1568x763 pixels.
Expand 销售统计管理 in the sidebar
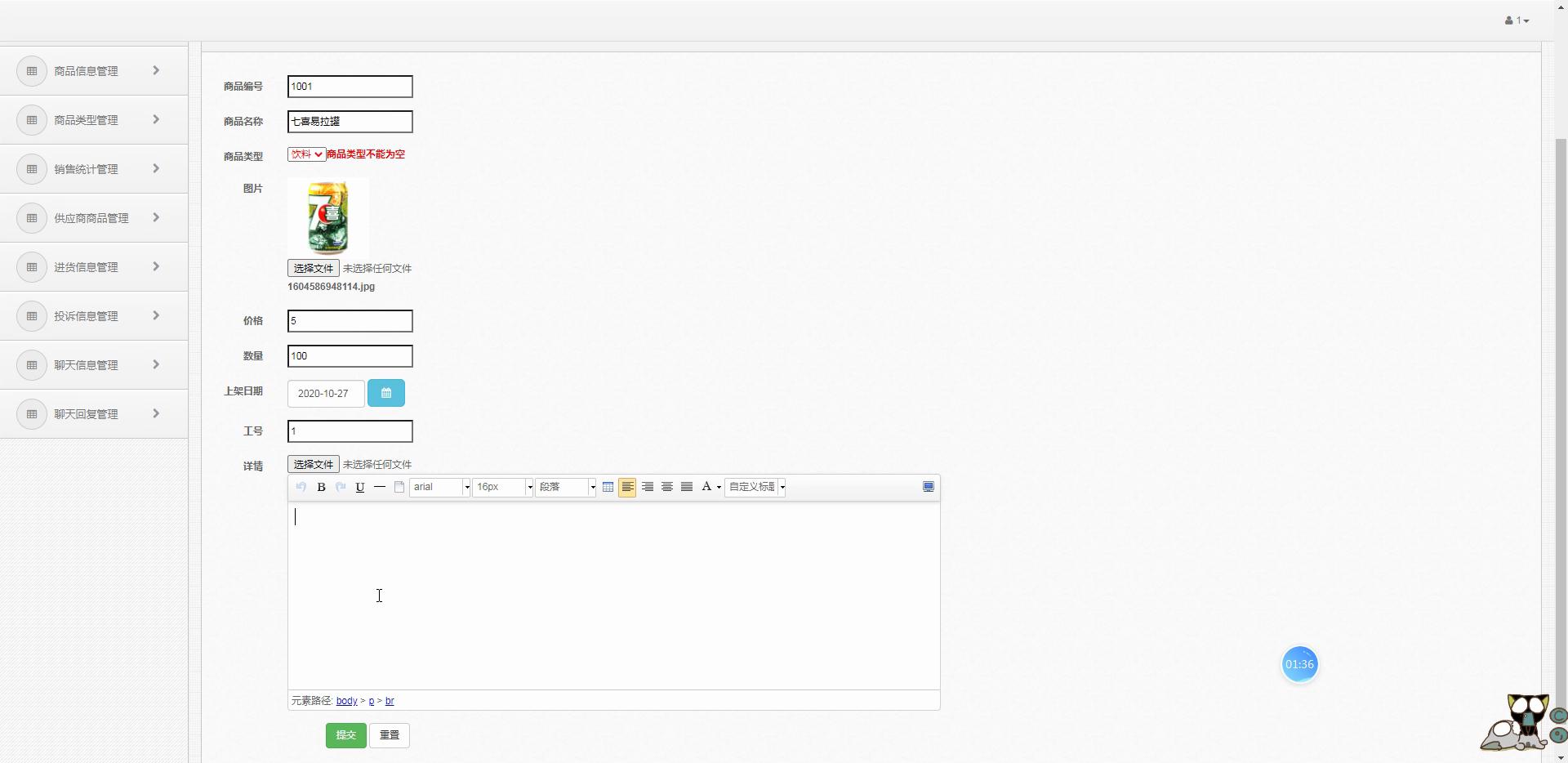(94, 169)
